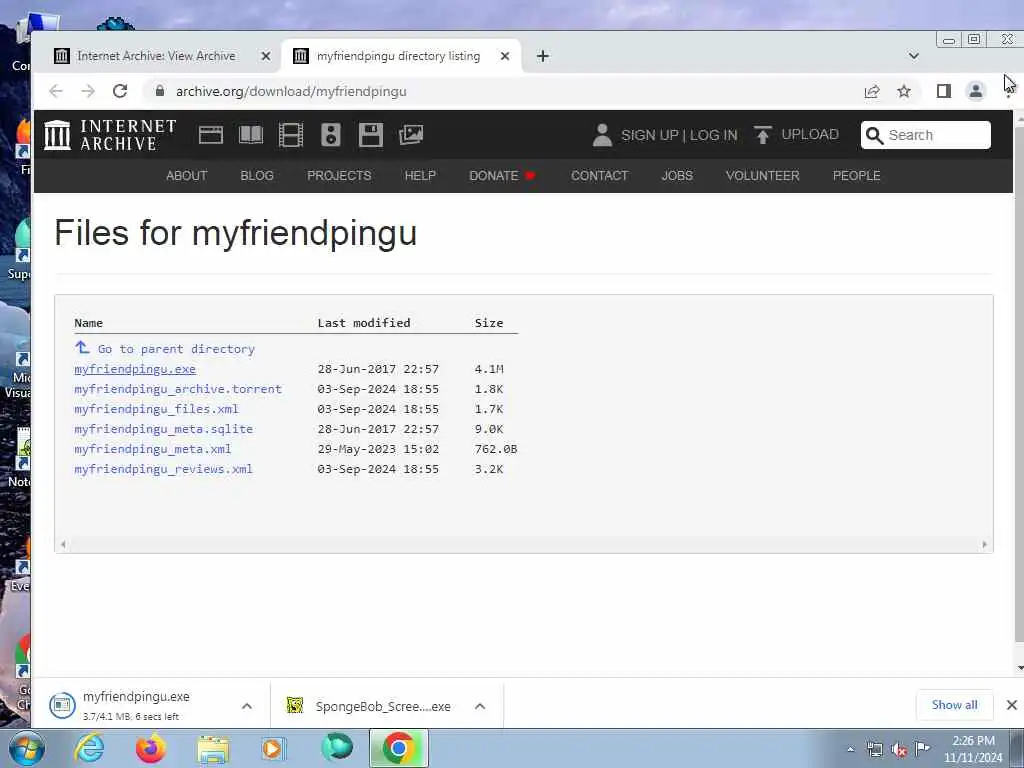Close the myfriendpingu directory listing tab
1024x768 pixels.
505,56
